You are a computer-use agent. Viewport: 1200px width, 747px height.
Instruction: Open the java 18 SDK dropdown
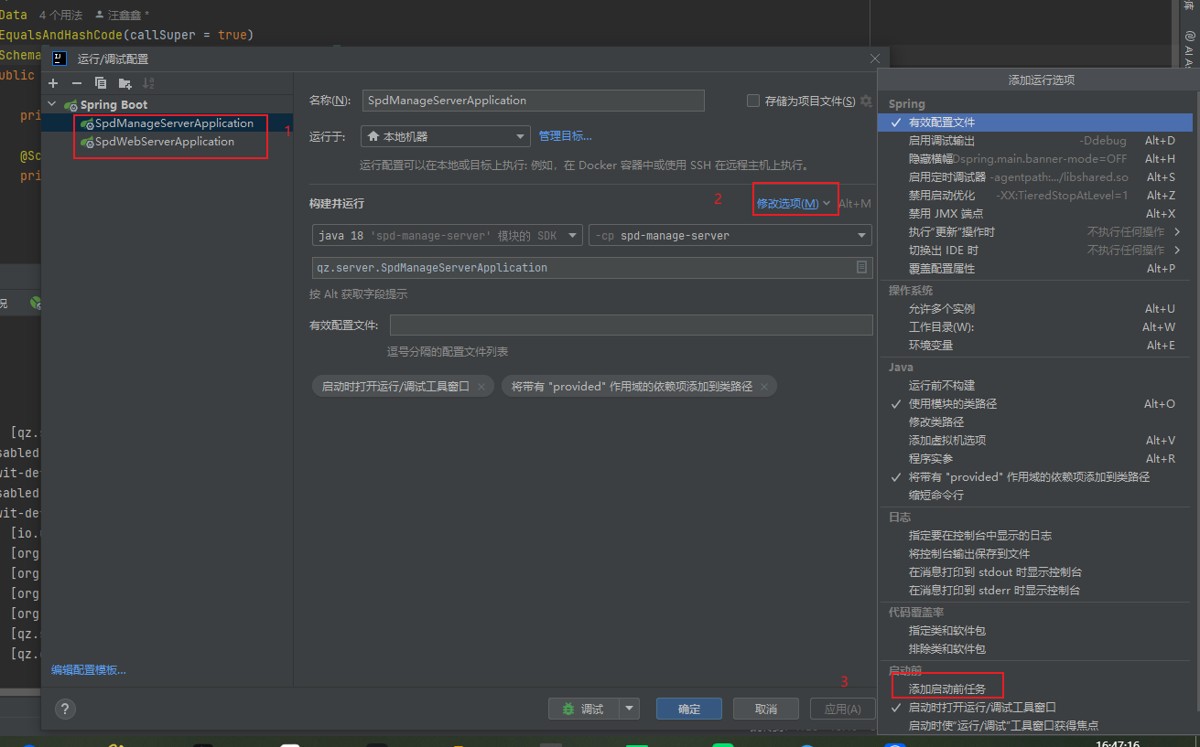446,235
